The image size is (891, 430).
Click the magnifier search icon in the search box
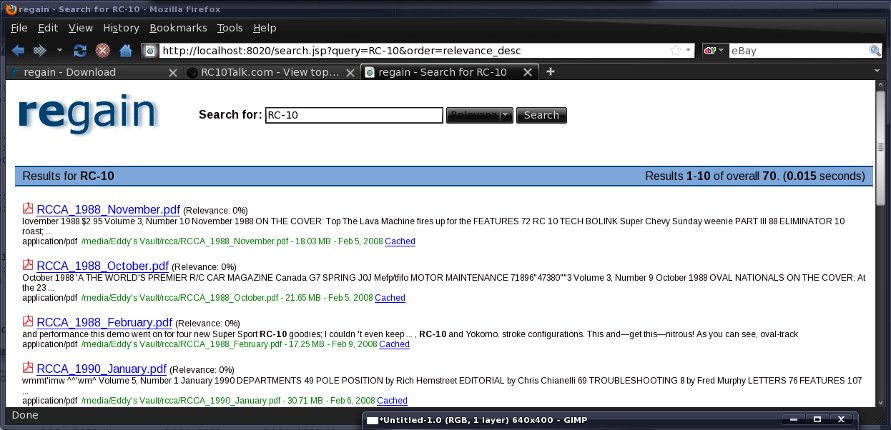pos(875,51)
